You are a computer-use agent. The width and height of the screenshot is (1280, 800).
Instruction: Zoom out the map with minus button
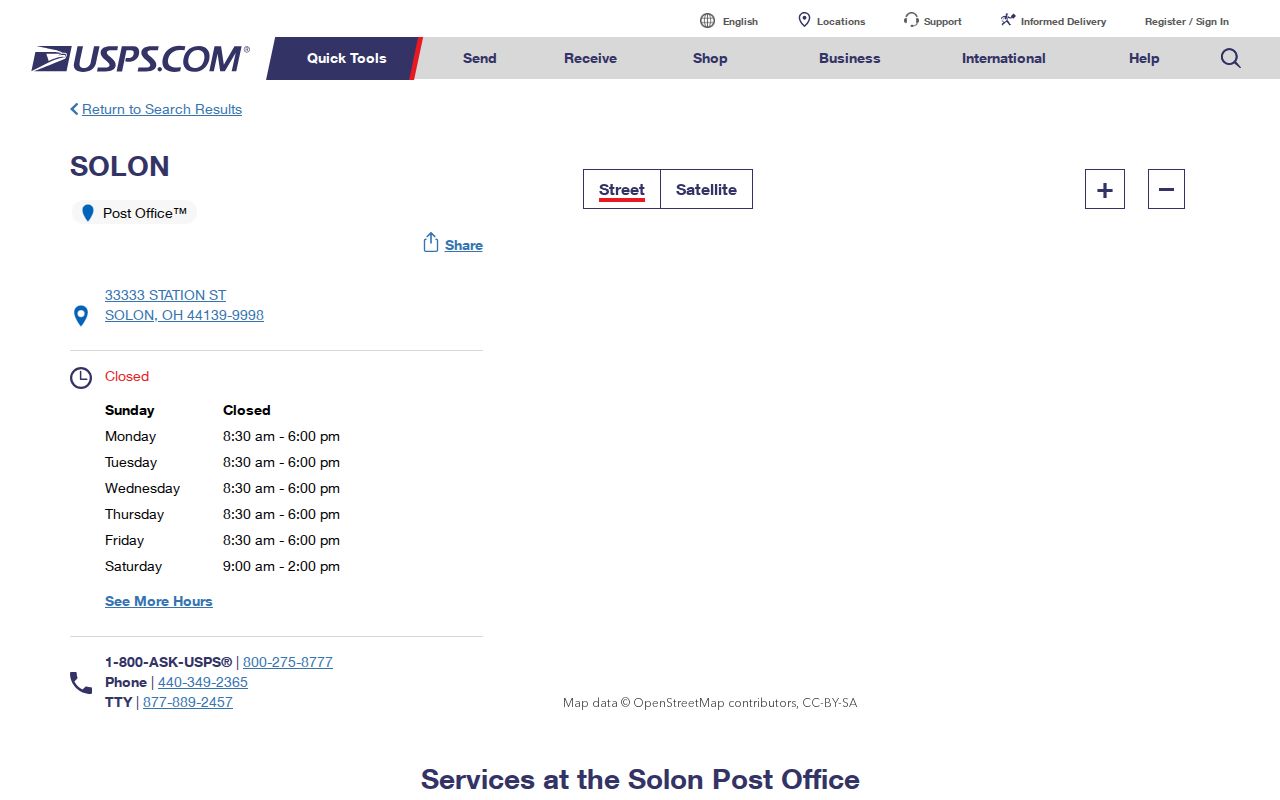click(1166, 189)
